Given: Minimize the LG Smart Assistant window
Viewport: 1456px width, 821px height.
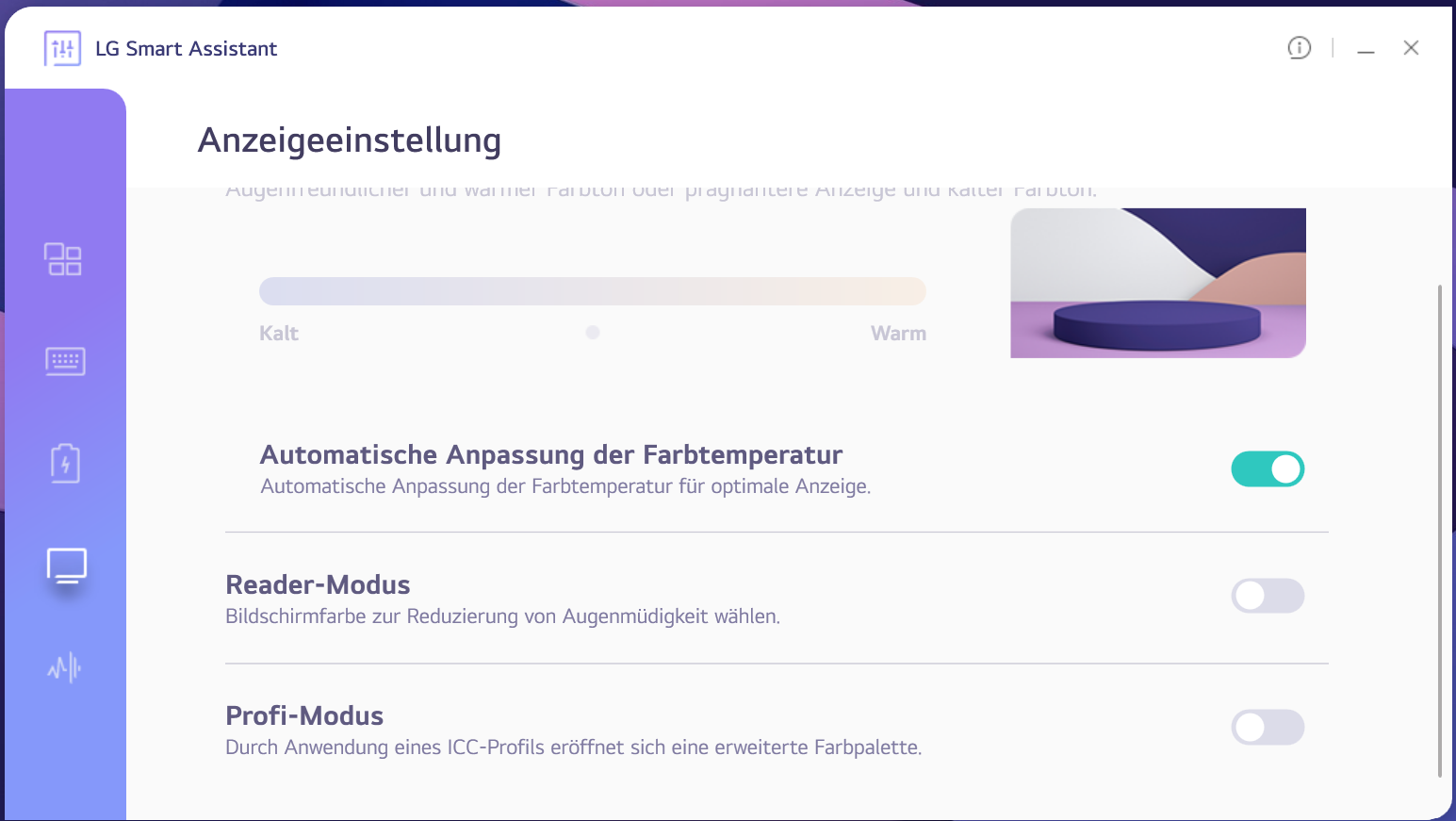Looking at the screenshot, I should pyautogui.click(x=1366, y=49).
